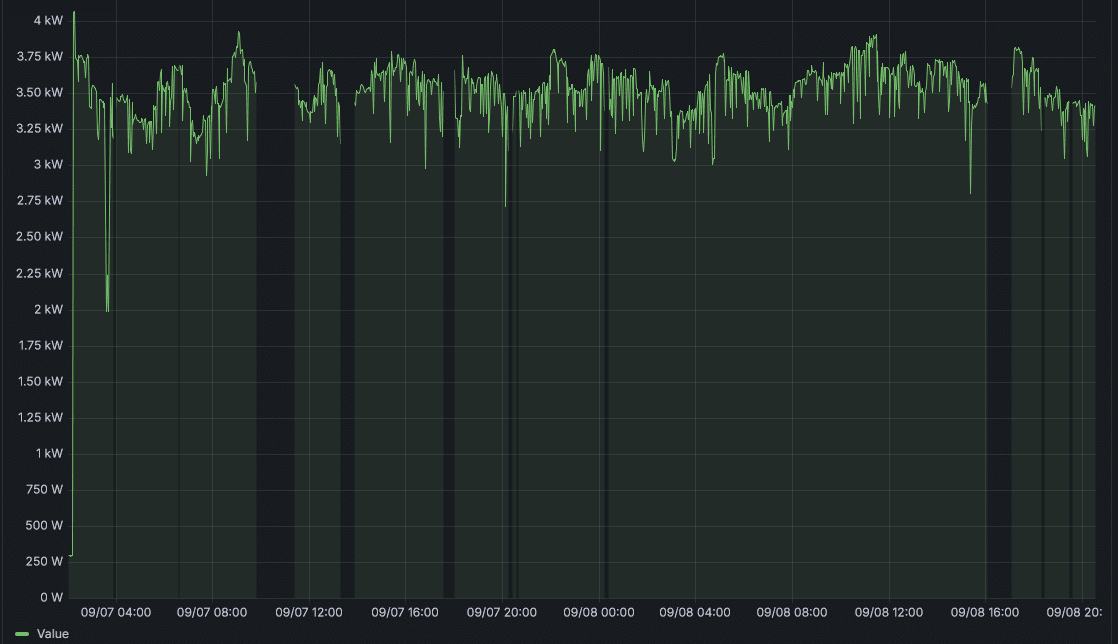Screen dimensions: 1118x644
Task: Click the 3 kW y-axis label
Action: tap(48, 165)
